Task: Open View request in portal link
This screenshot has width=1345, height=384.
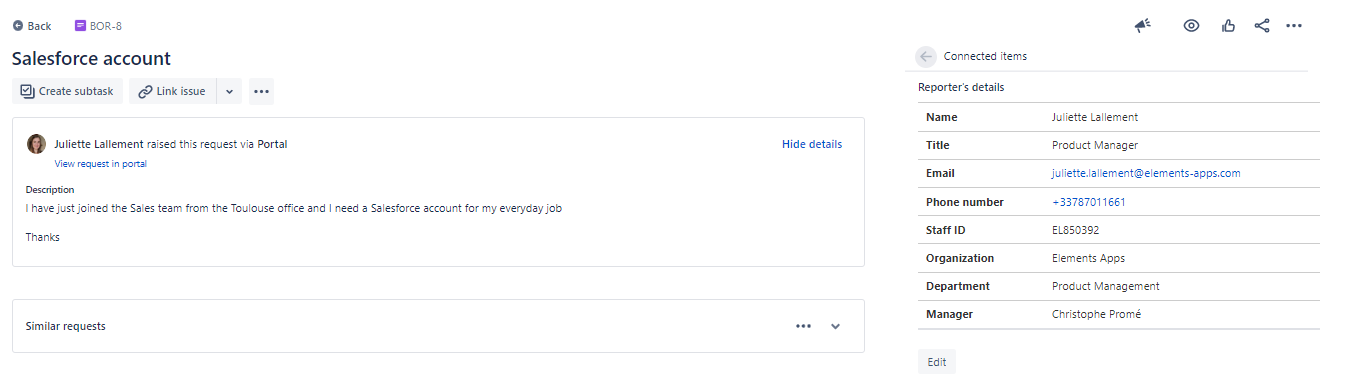Action: (x=100, y=163)
